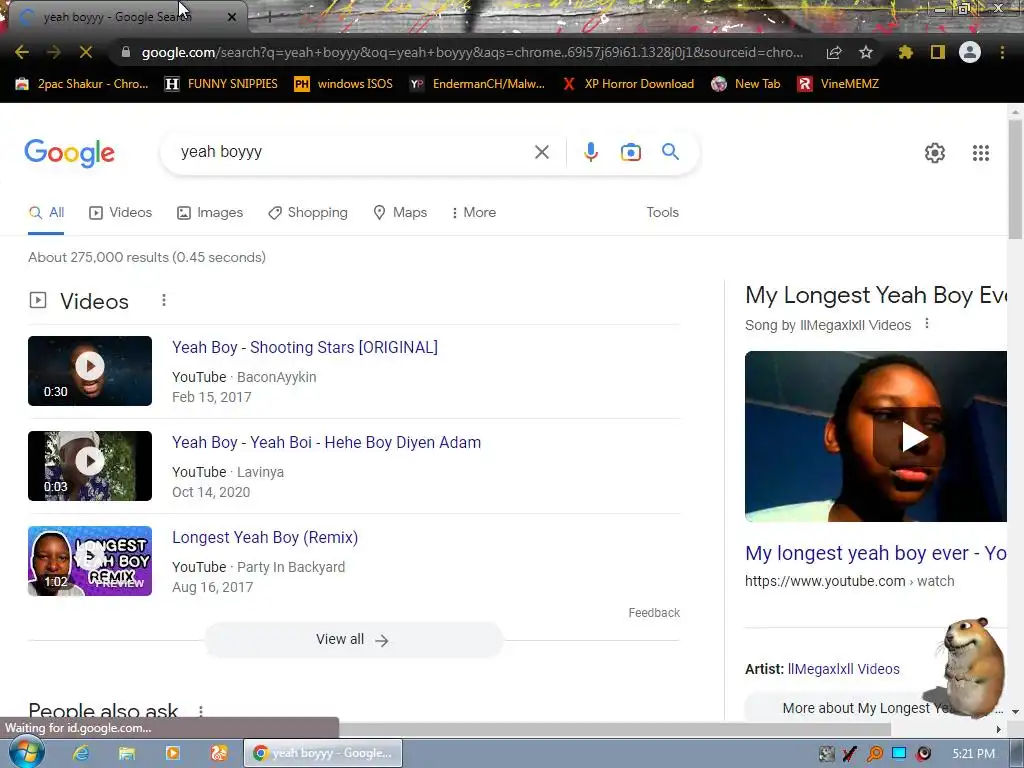Click the blue monitor tray icon

tap(899, 753)
